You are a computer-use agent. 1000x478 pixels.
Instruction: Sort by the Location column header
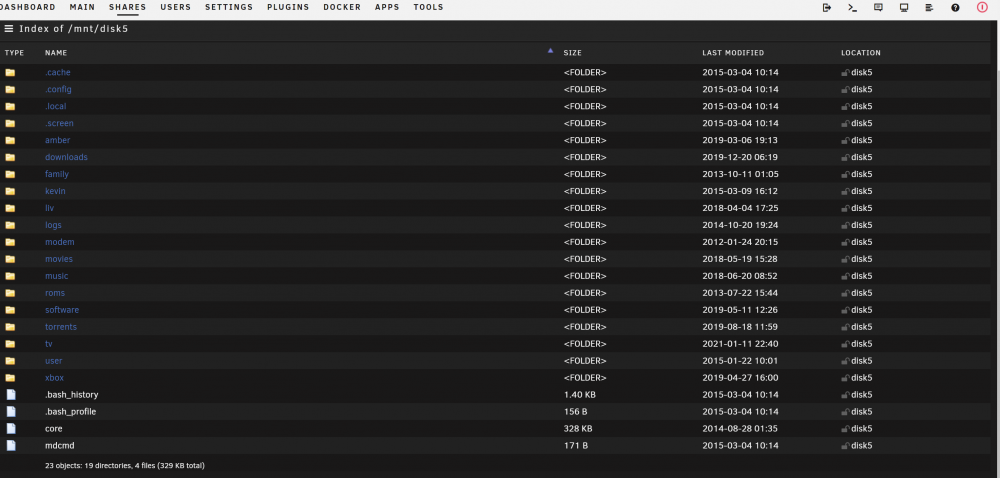861,53
